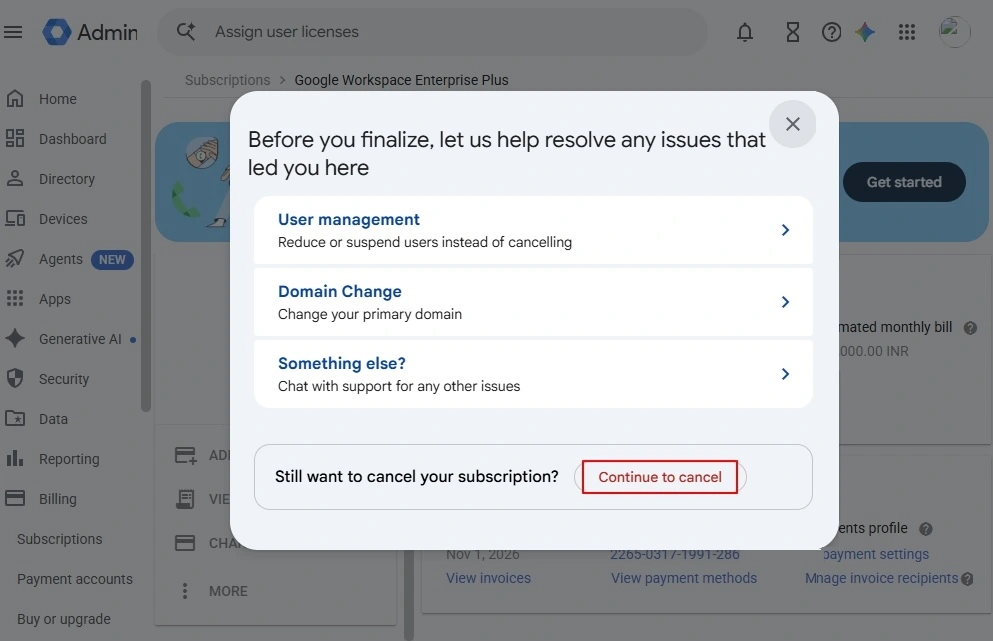Open Domain Change option

(533, 302)
